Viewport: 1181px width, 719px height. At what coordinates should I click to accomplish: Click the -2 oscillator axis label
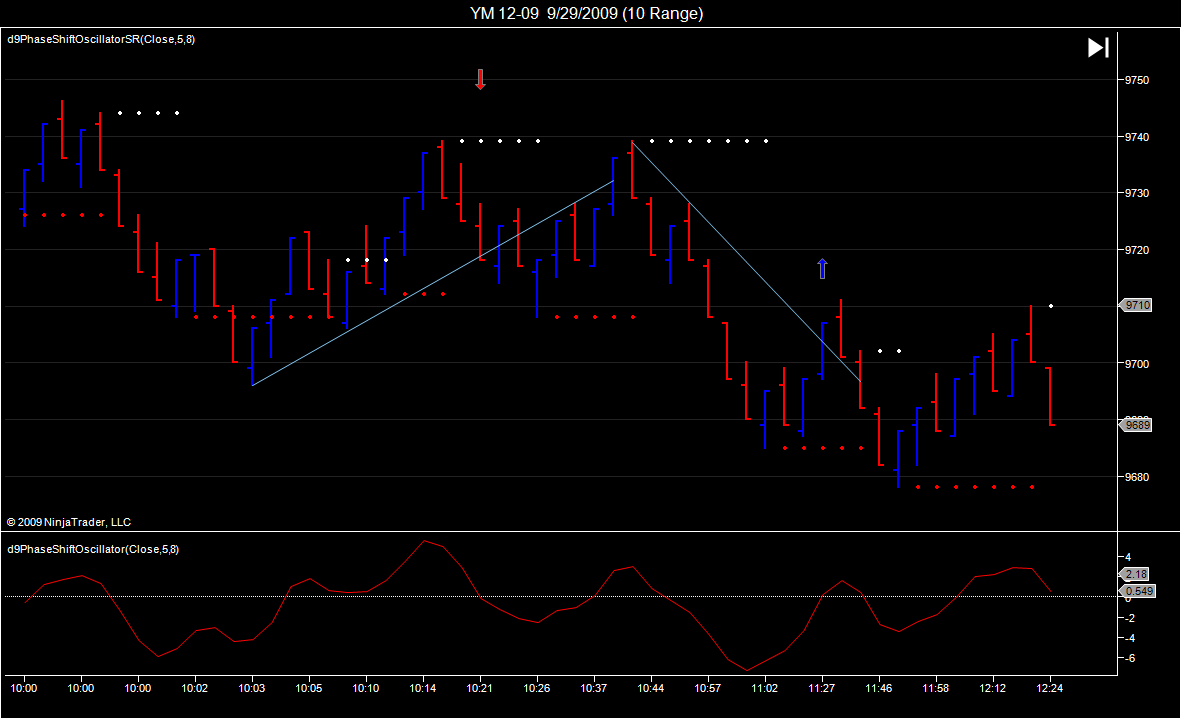[1130, 618]
